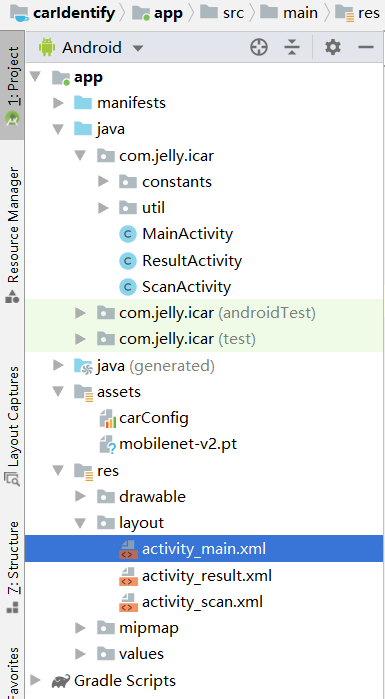Expand the manifests folder

click(x=58, y=103)
